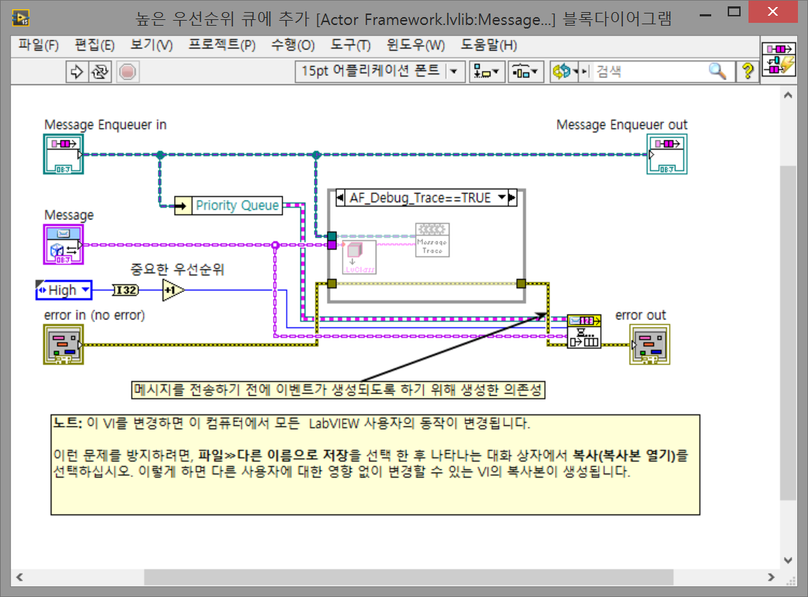Select the Priority Queue enqueue node
Image resolution: width=808 pixels, height=597 pixels.
pyautogui.click(x=227, y=205)
